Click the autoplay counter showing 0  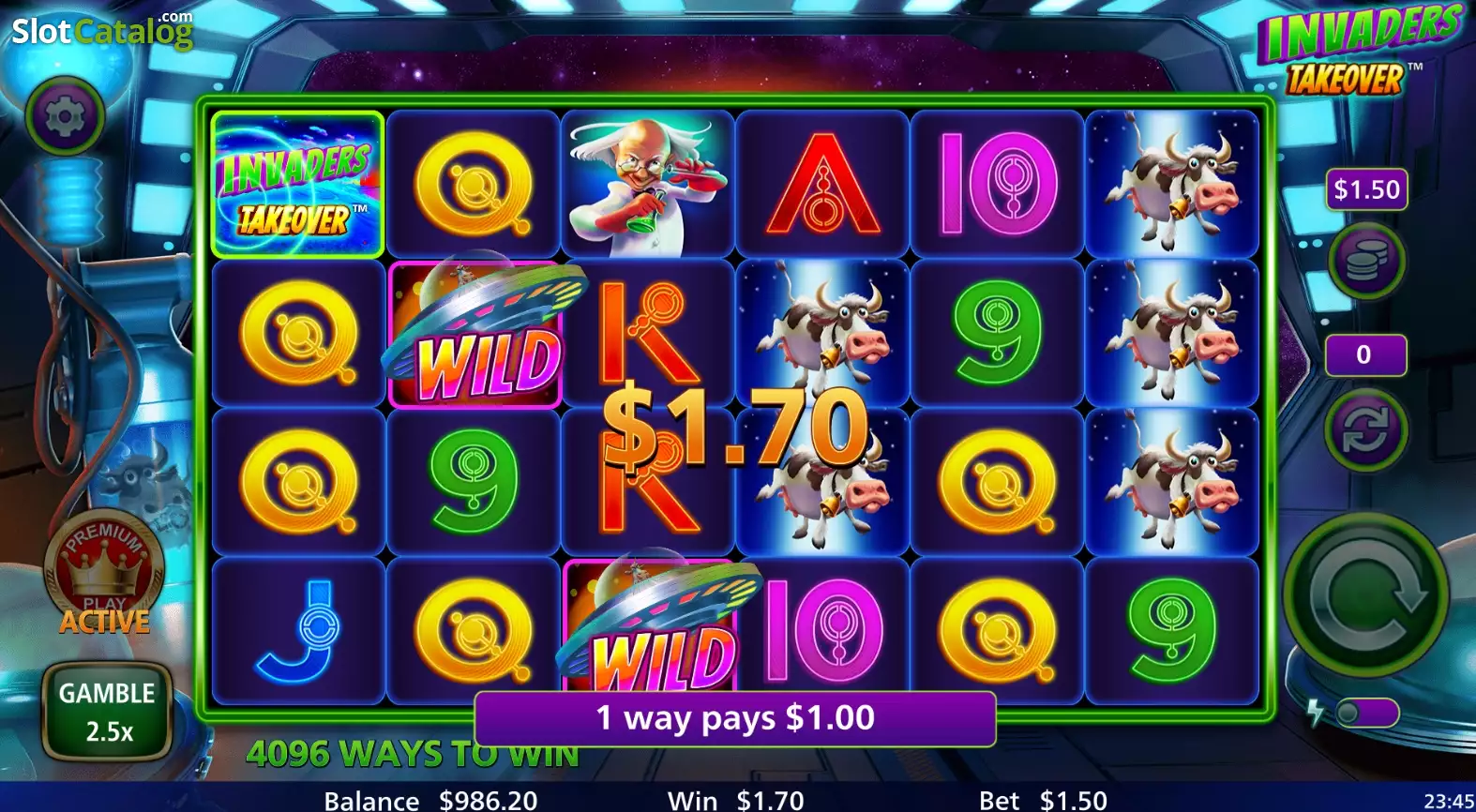tap(1365, 354)
